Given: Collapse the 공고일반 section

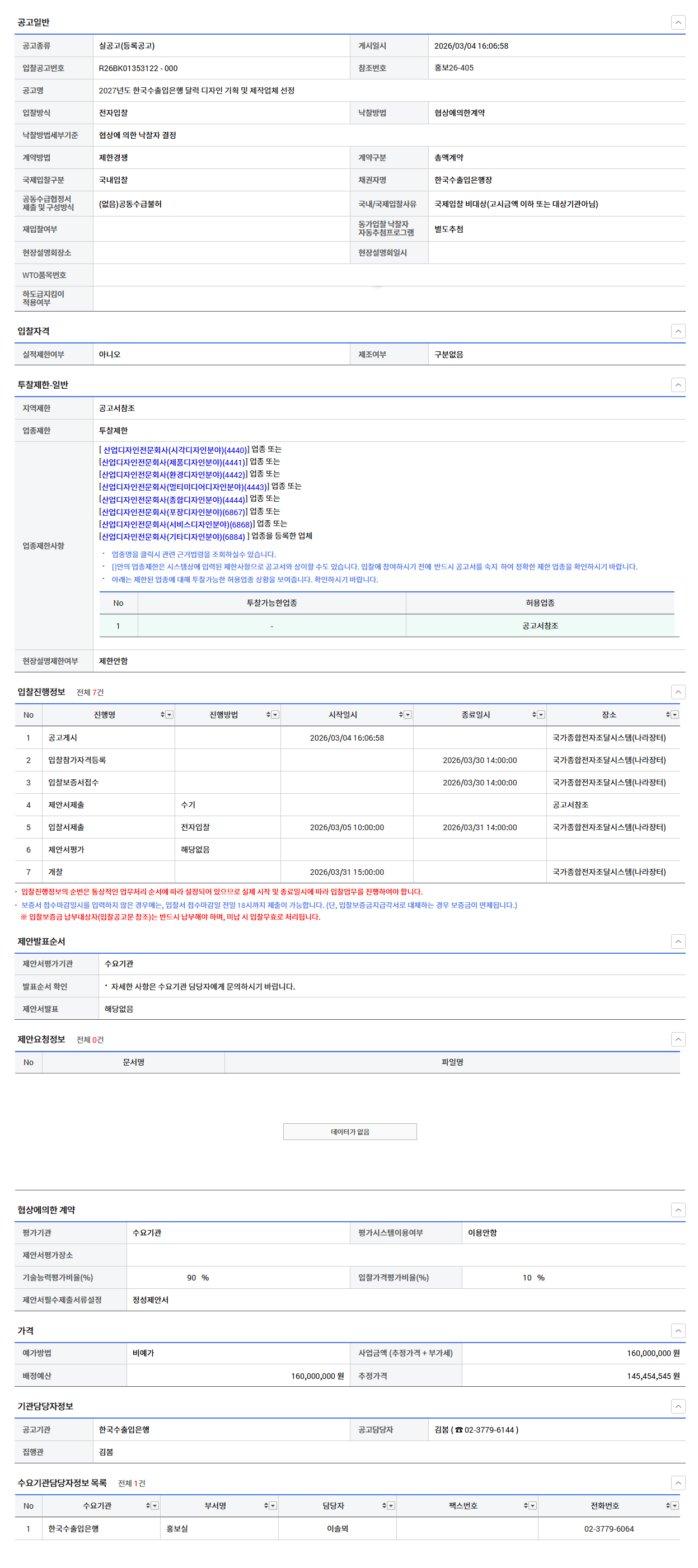Looking at the screenshot, I should click(x=677, y=22).
